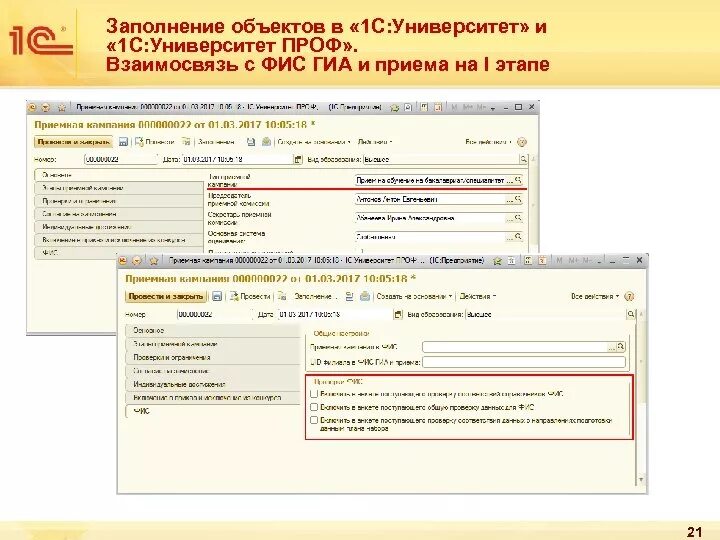Image resolution: width=720 pixels, height=540 pixels.
Task: Save document via diskette icon in back window
Action: (123, 142)
